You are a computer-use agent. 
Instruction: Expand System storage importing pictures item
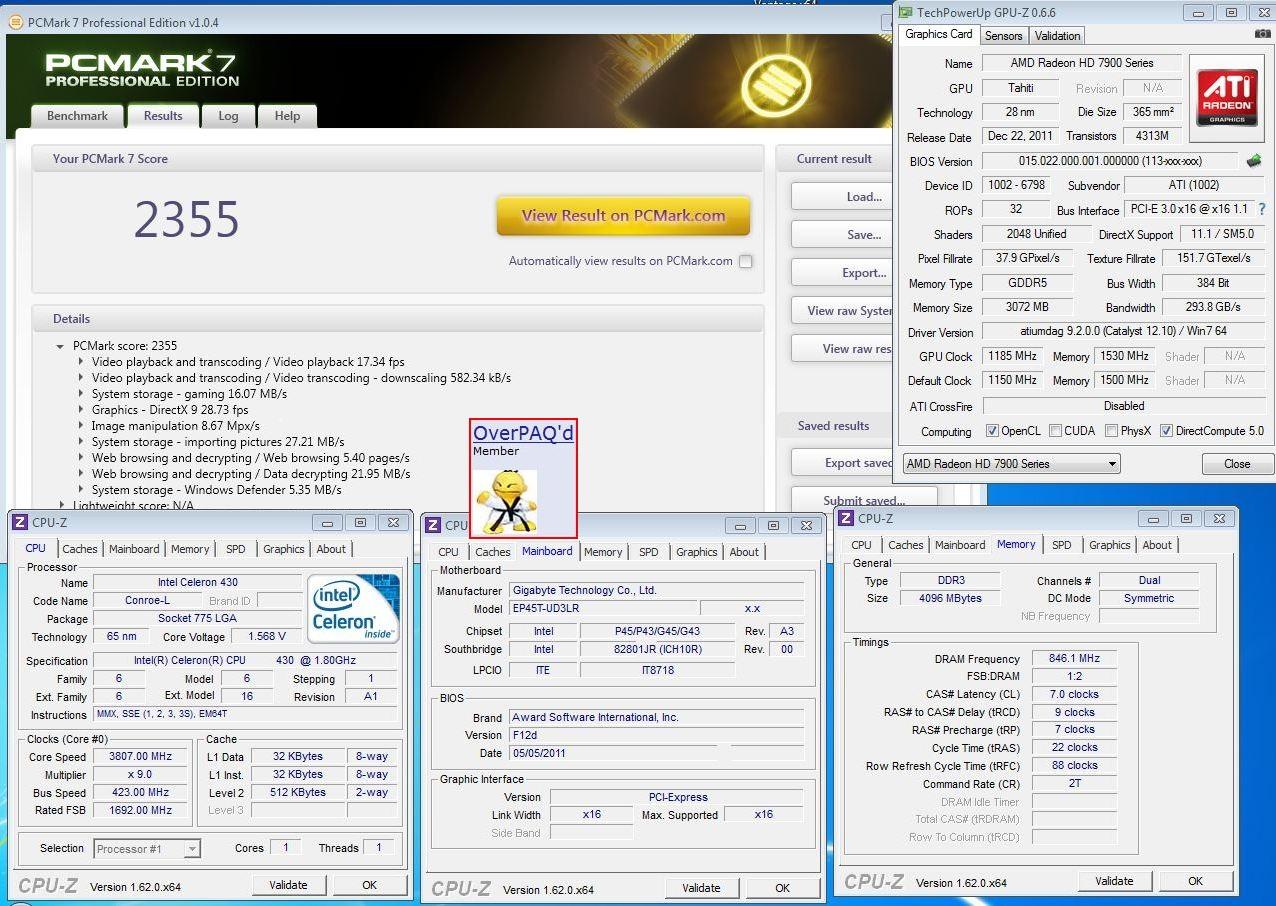click(x=82, y=442)
